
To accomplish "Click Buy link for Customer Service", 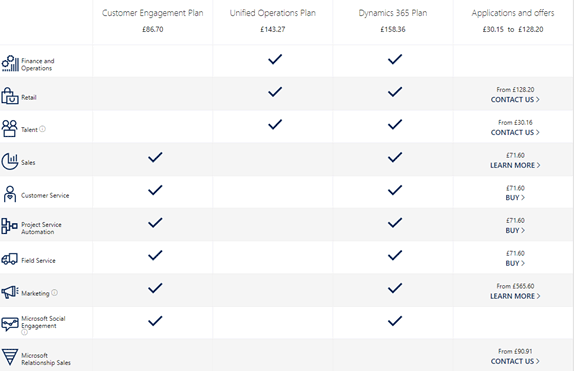I will click(x=515, y=198).
